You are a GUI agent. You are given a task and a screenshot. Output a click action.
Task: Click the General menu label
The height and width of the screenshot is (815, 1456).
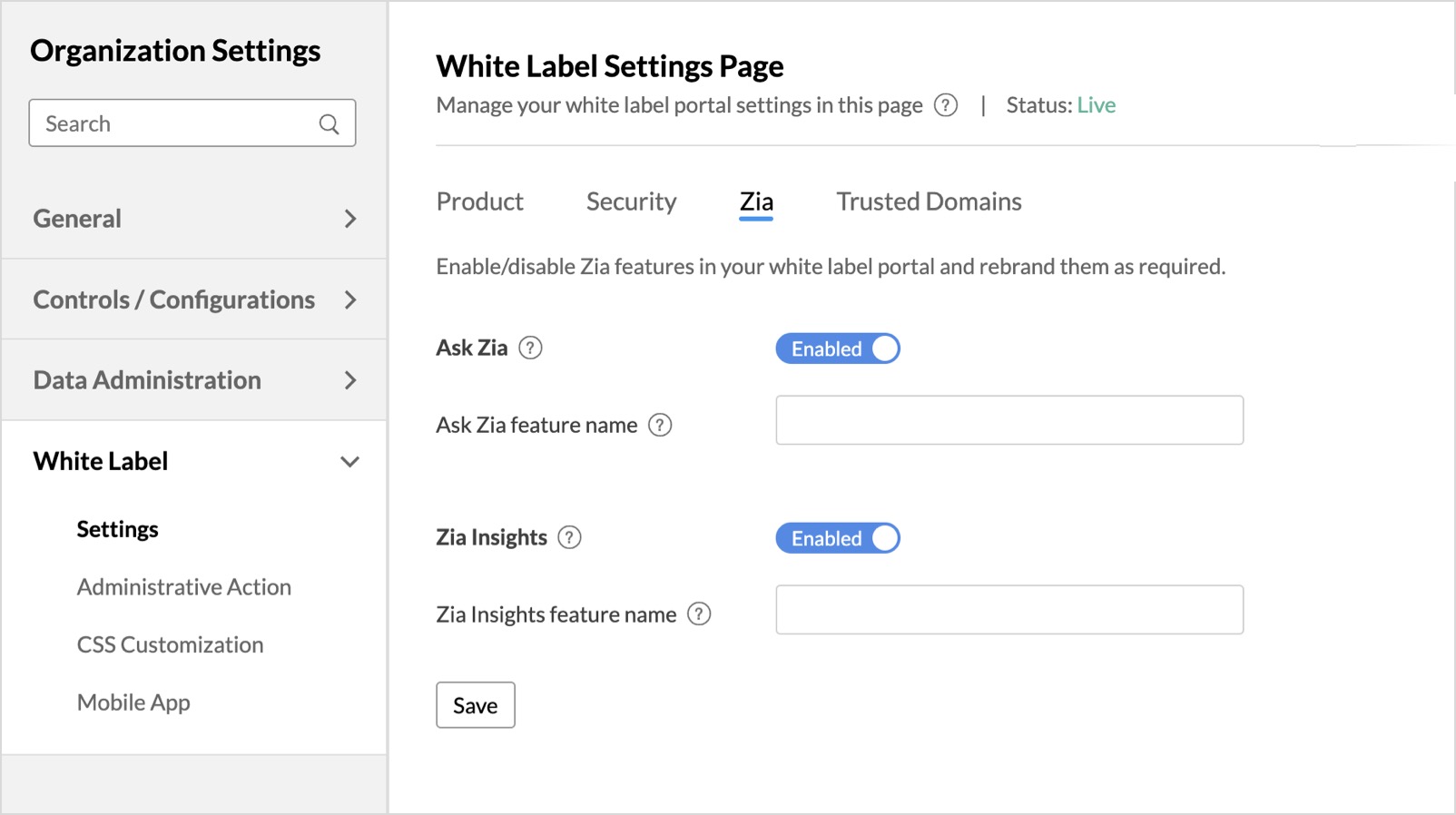77,219
